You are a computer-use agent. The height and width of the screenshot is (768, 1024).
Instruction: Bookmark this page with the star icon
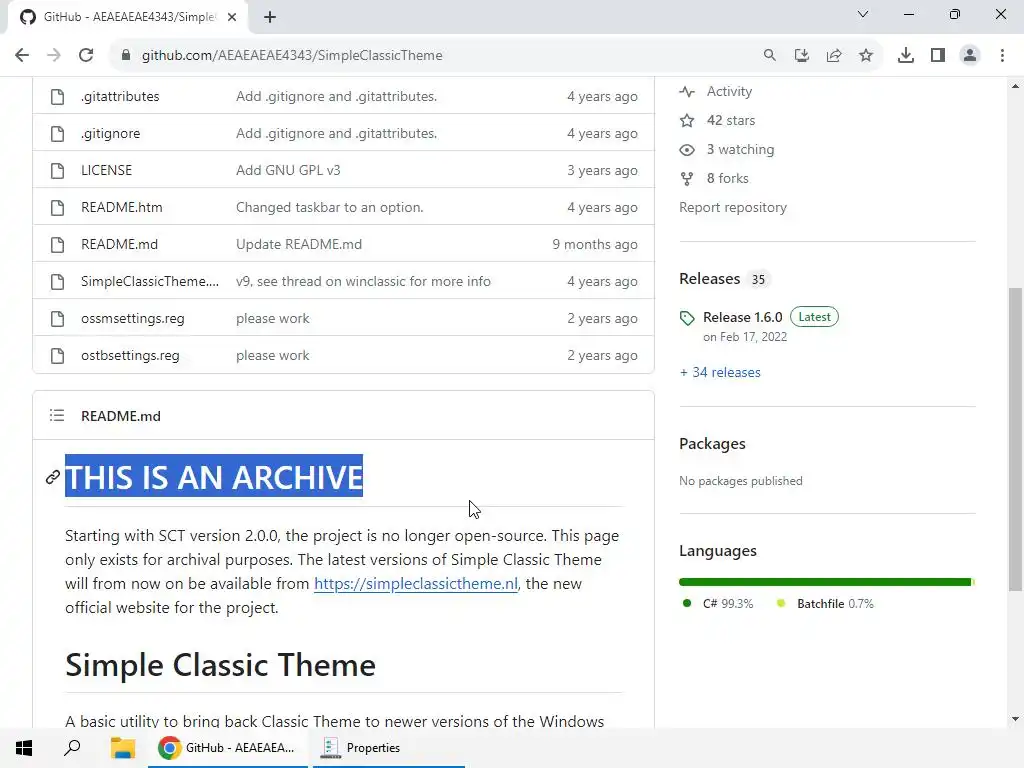click(866, 56)
